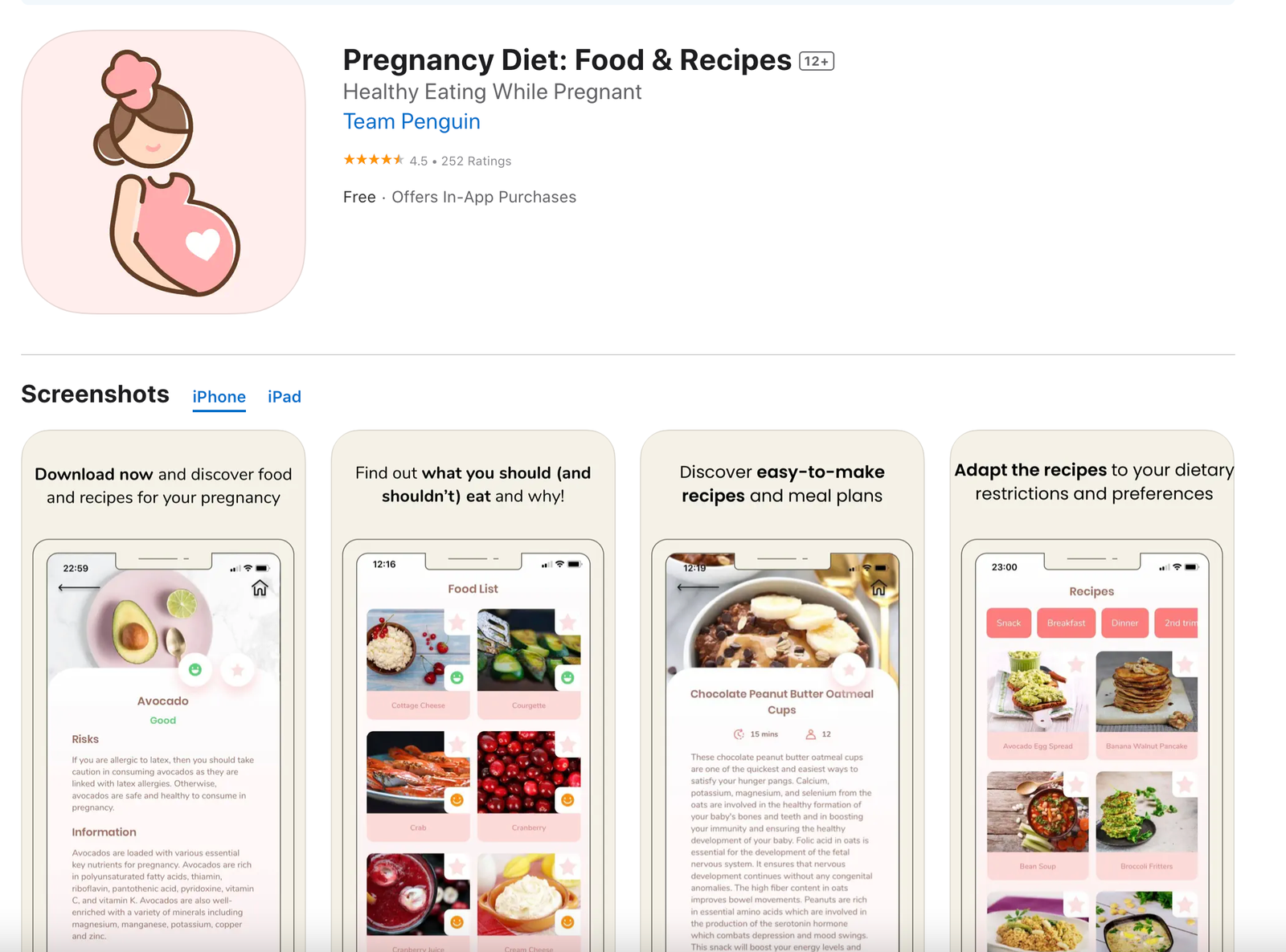Click the Pregnancy Diet app icon
1286x952 pixels.
point(163,172)
